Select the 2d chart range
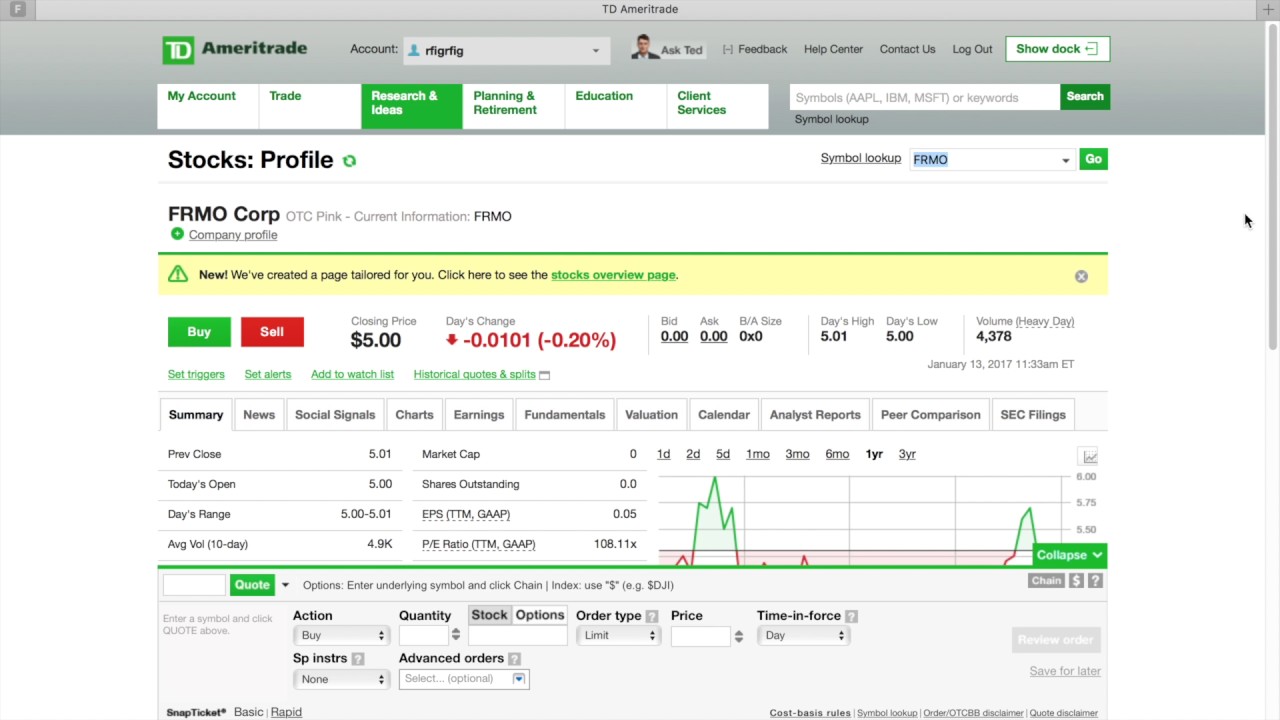The image size is (1280, 720). (x=693, y=454)
